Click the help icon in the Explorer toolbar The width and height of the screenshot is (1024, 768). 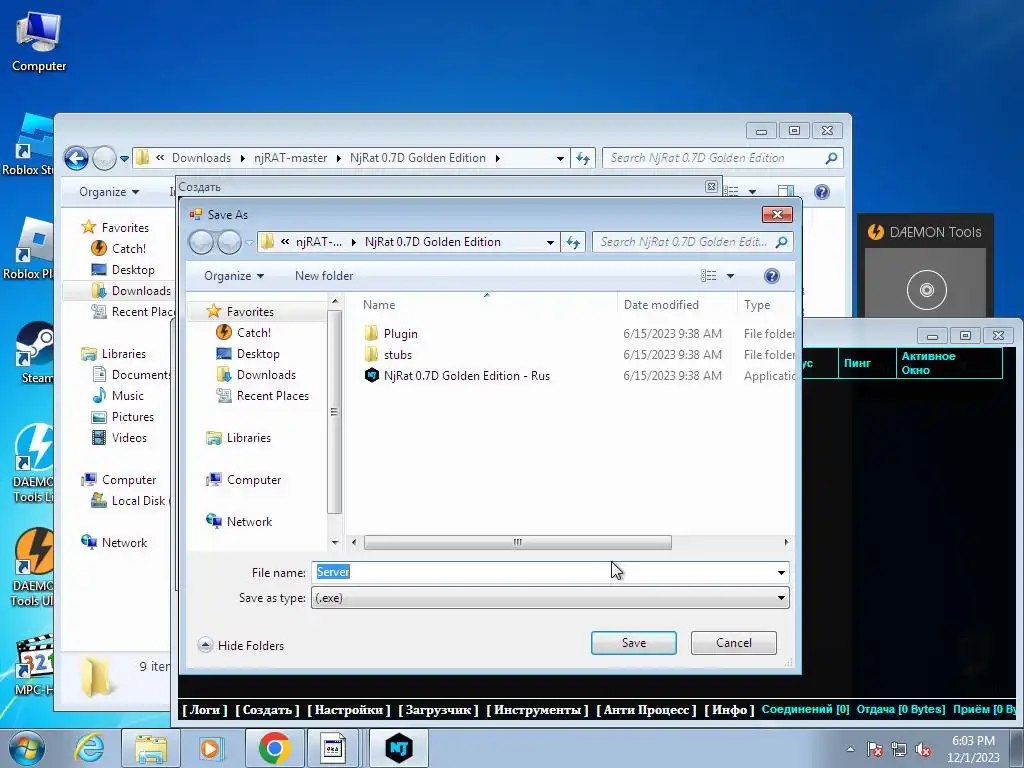(822, 192)
